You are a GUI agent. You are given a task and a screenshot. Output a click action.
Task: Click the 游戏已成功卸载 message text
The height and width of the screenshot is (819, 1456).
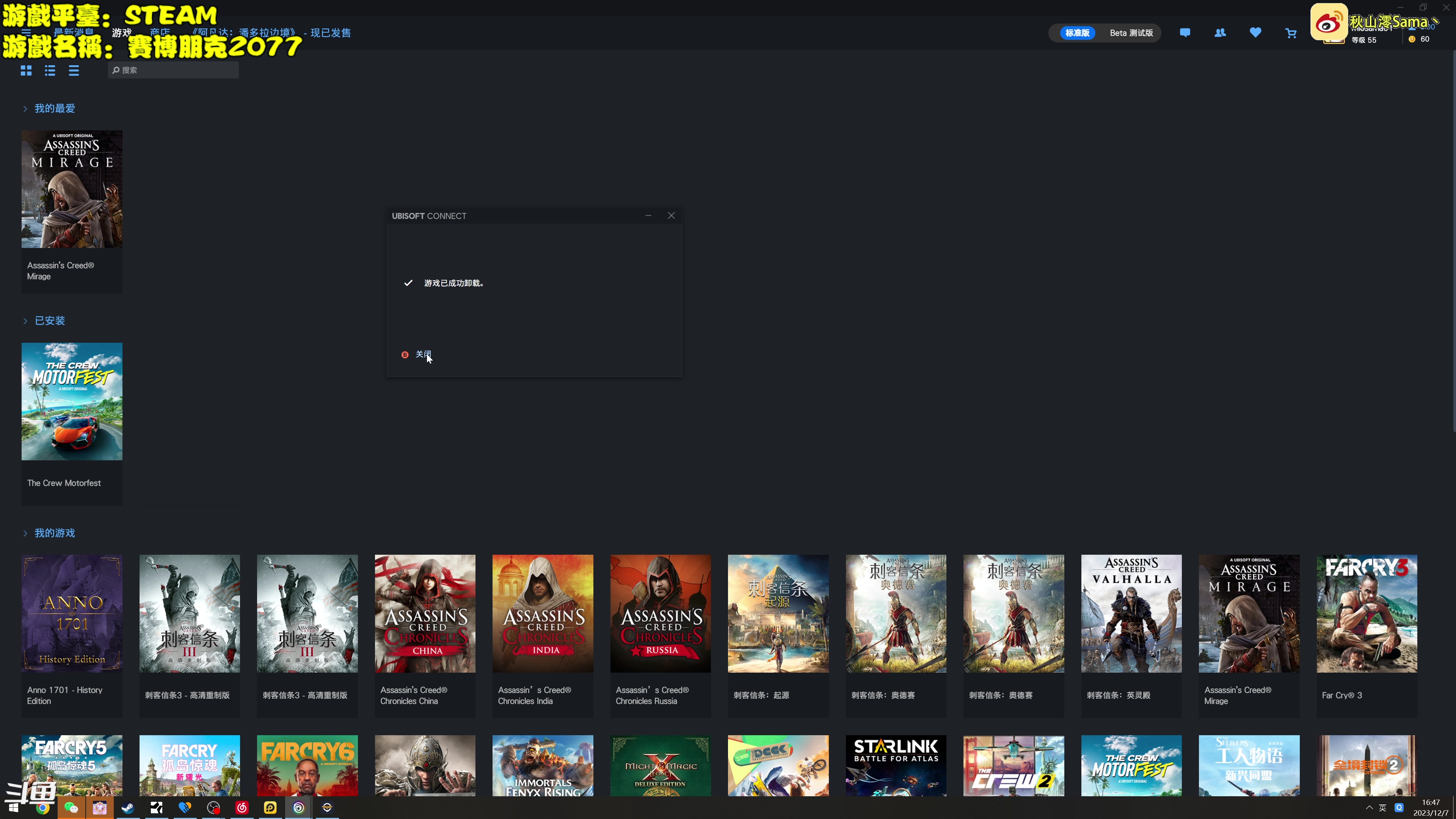click(454, 283)
